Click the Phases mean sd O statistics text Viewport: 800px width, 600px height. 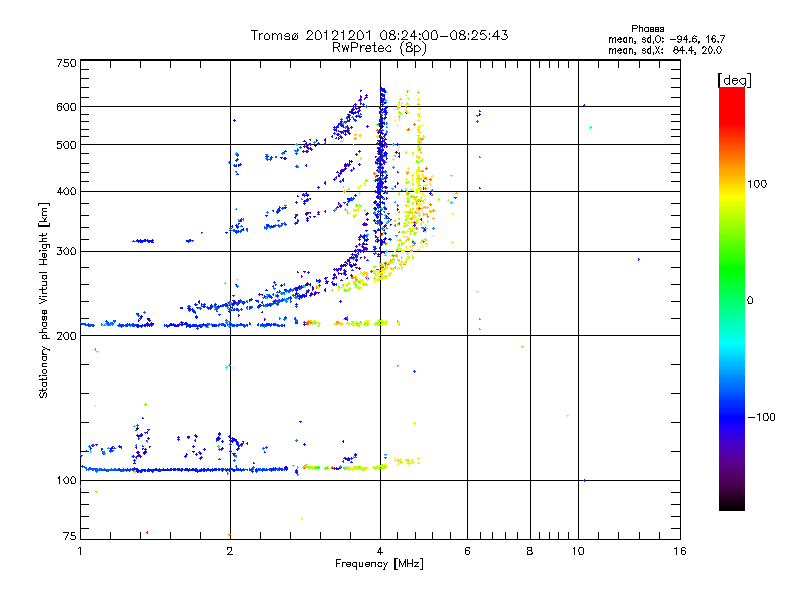pyautogui.click(x=666, y=39)
